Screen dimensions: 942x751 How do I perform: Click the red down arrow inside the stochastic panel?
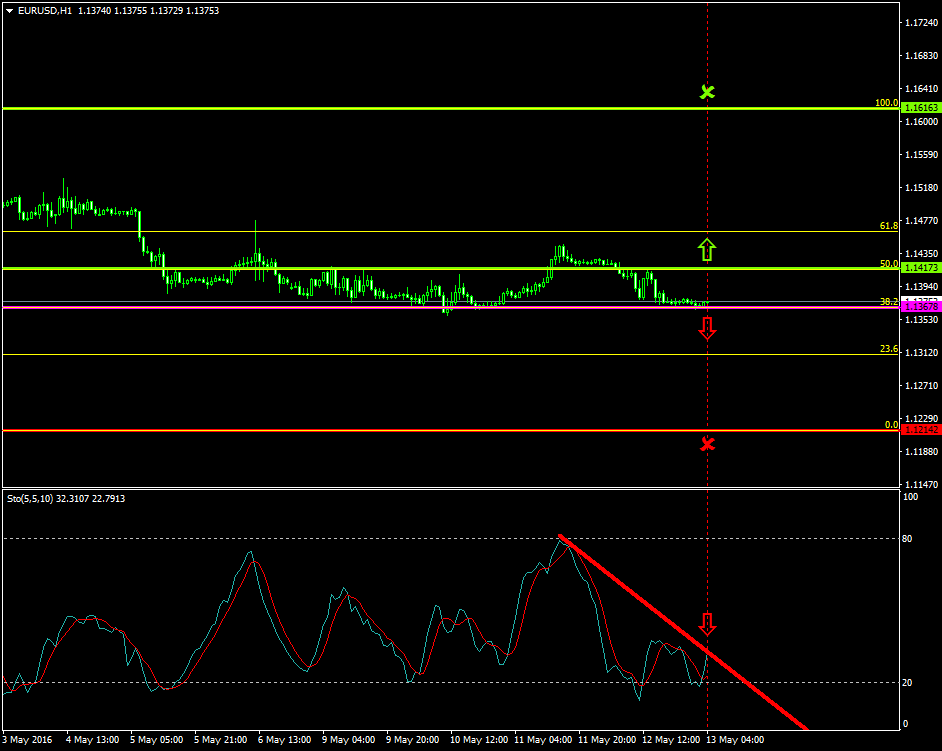click(710, 625)
